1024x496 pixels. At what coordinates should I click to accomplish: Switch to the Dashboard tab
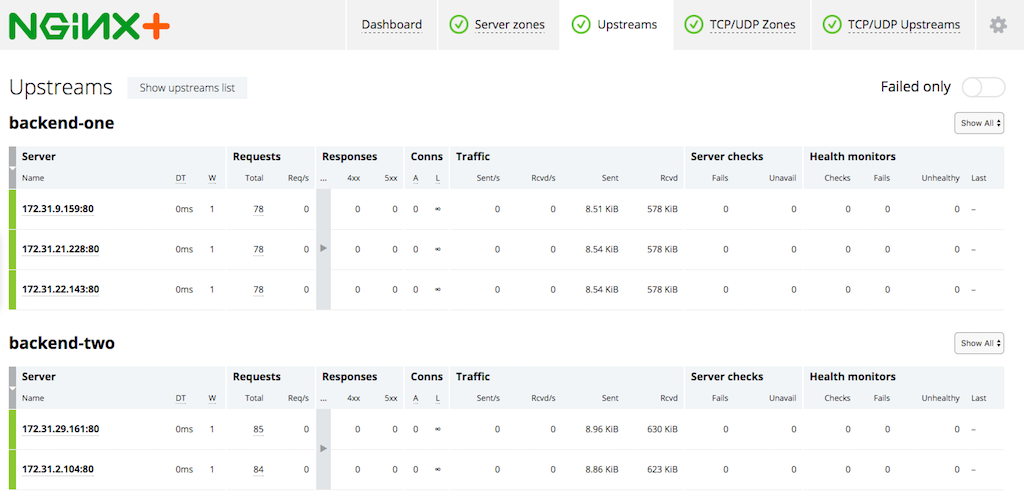click(392, 25)
